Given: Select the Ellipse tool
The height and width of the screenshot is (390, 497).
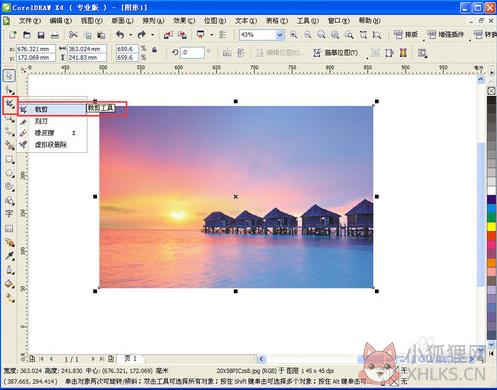Looking at the screenshot, I should point(9,173).
